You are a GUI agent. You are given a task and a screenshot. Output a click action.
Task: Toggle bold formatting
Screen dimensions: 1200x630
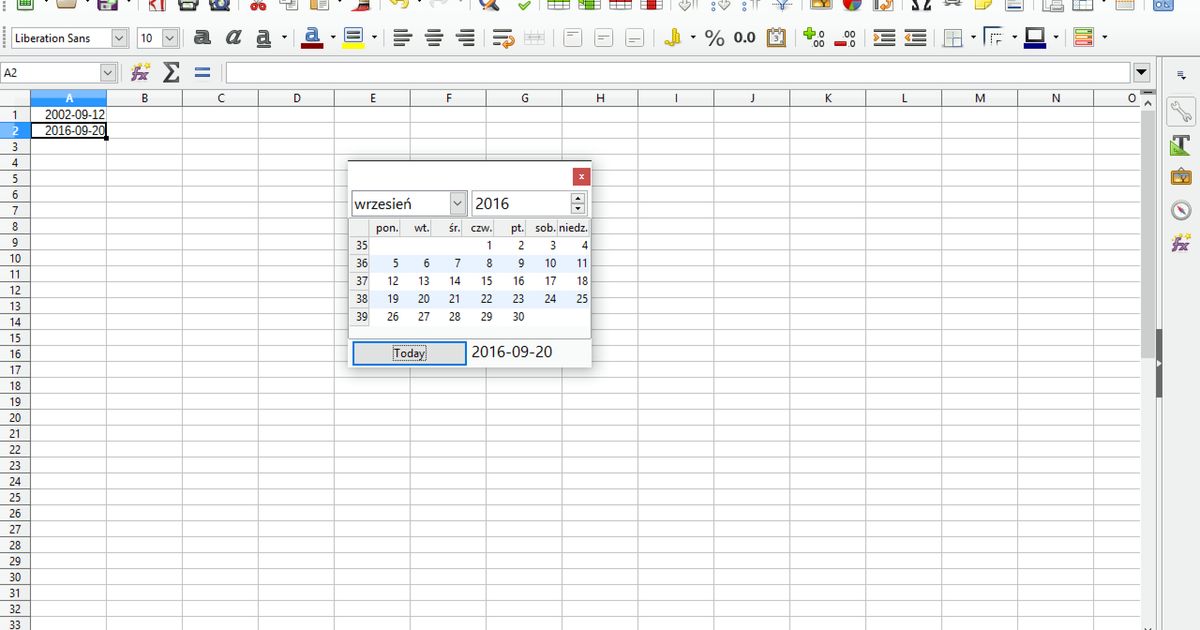coord(201,37)
